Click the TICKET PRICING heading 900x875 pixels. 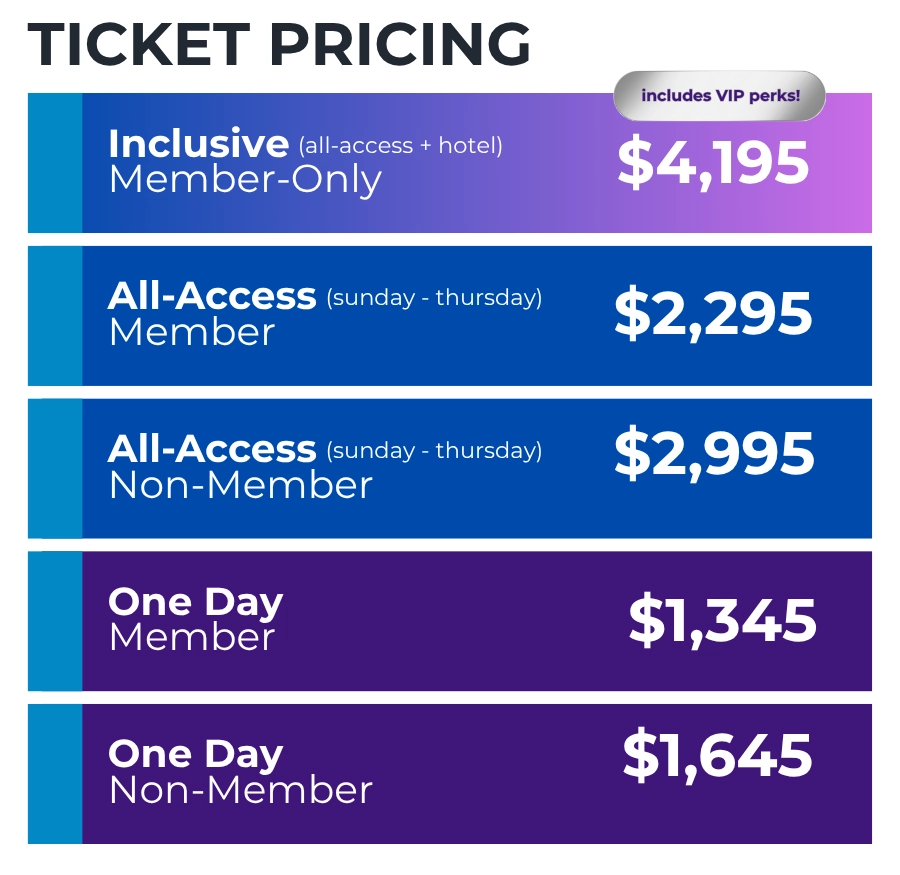pyautogui.click(x=279, y=45)
